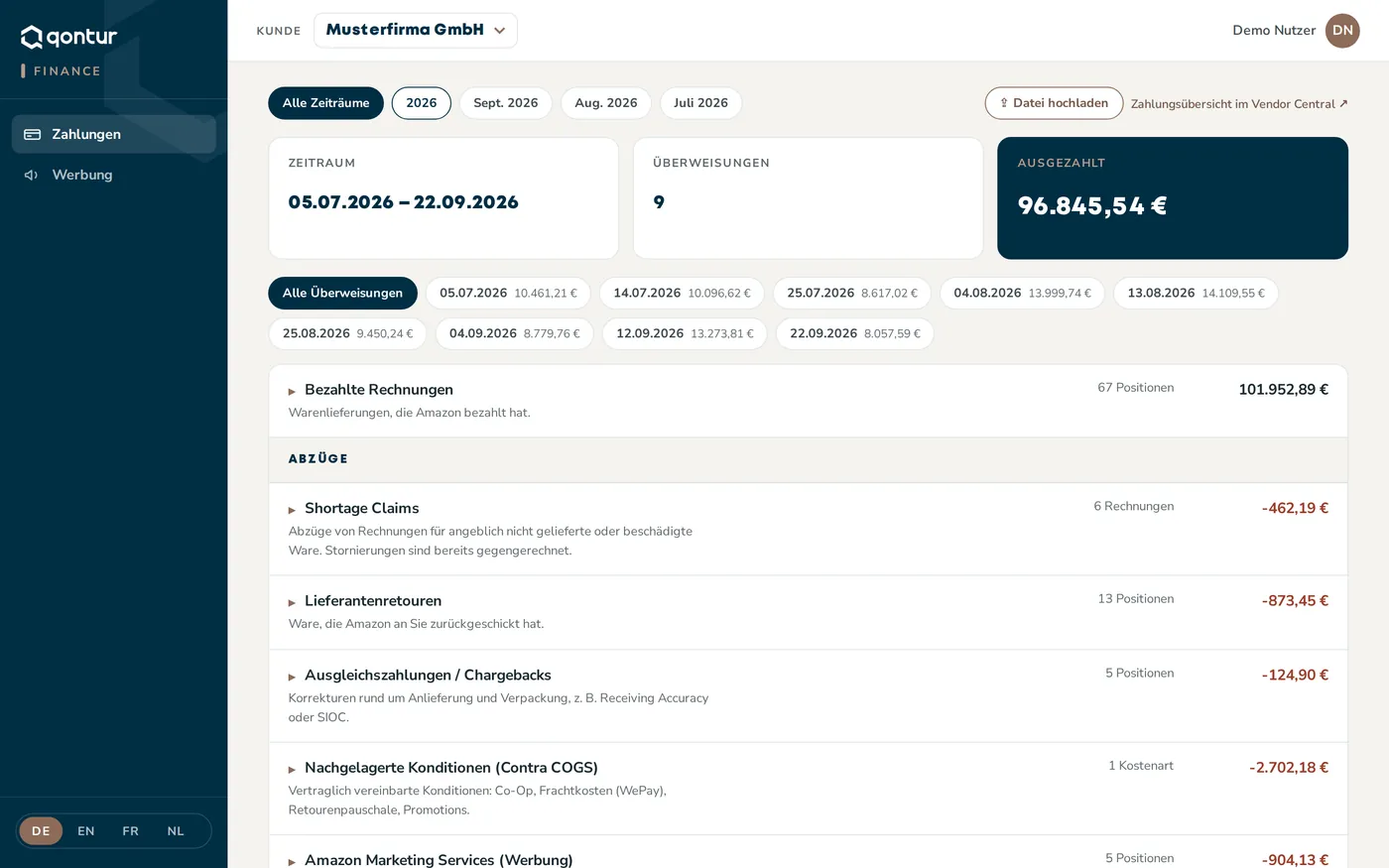Click the Ausgezahlt 96.845,54 € card
This screenshot has width=1389, height=868.
tap(1173, 198)
